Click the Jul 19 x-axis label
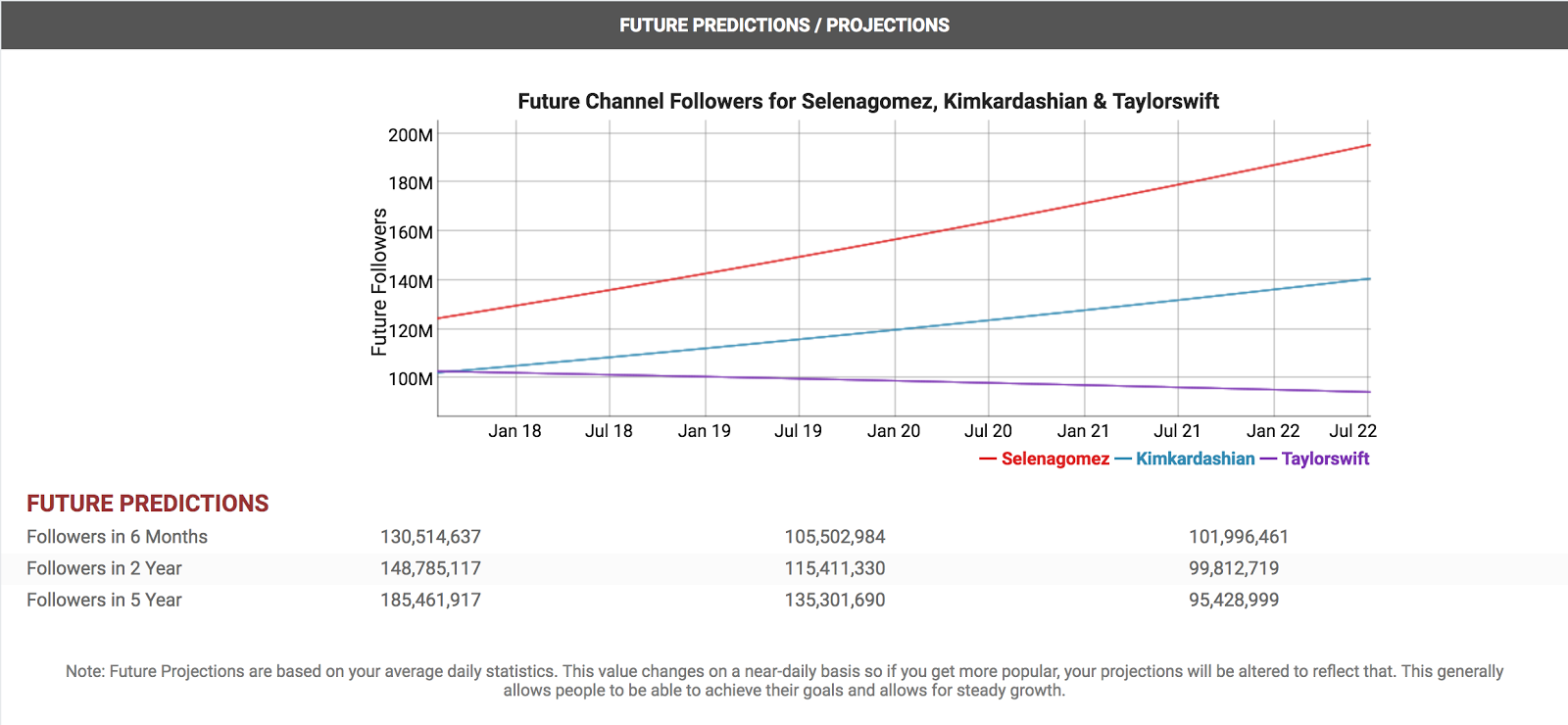The width and height of the screenshot is (1568, 725). tap(799, 431)
